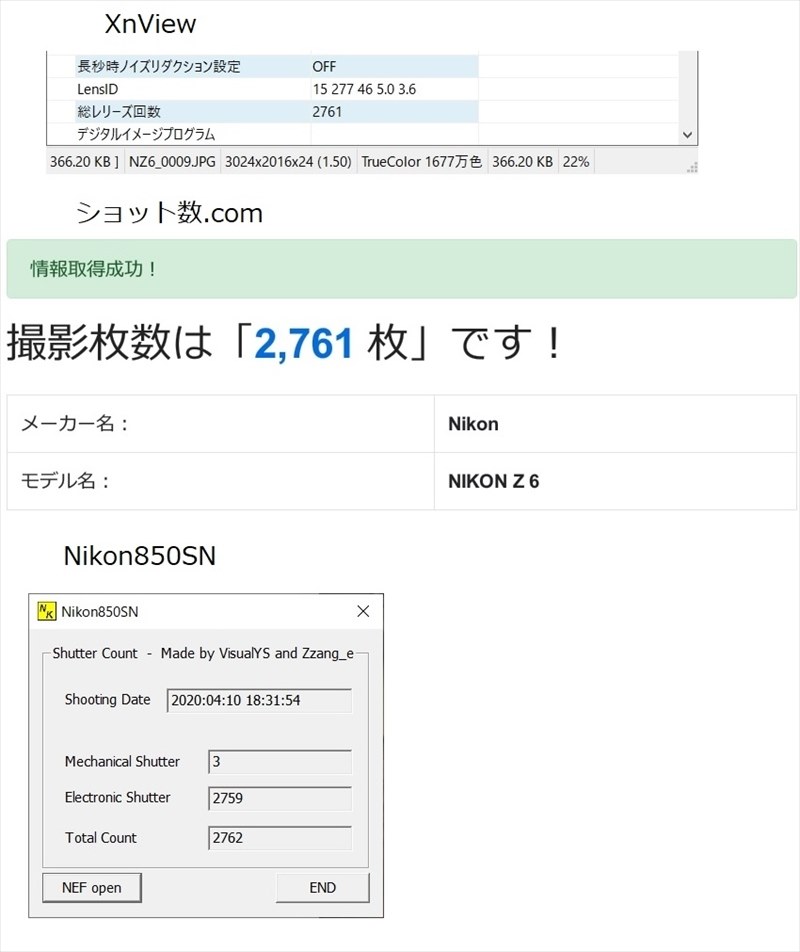Click the Nikon850SN section heading
This screenshot has width=800, height=952.
coord(140,556)
